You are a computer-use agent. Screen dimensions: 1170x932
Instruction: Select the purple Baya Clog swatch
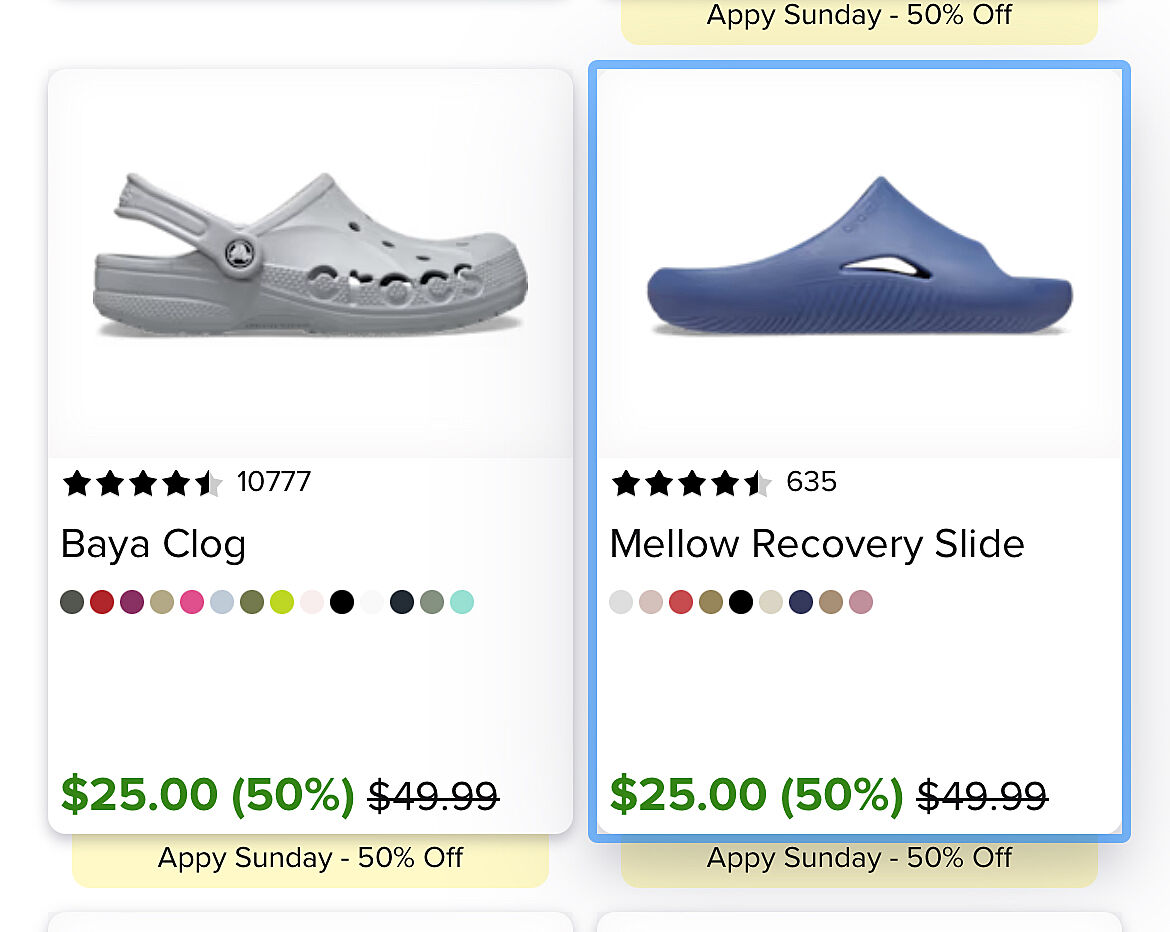pos(132,602)
